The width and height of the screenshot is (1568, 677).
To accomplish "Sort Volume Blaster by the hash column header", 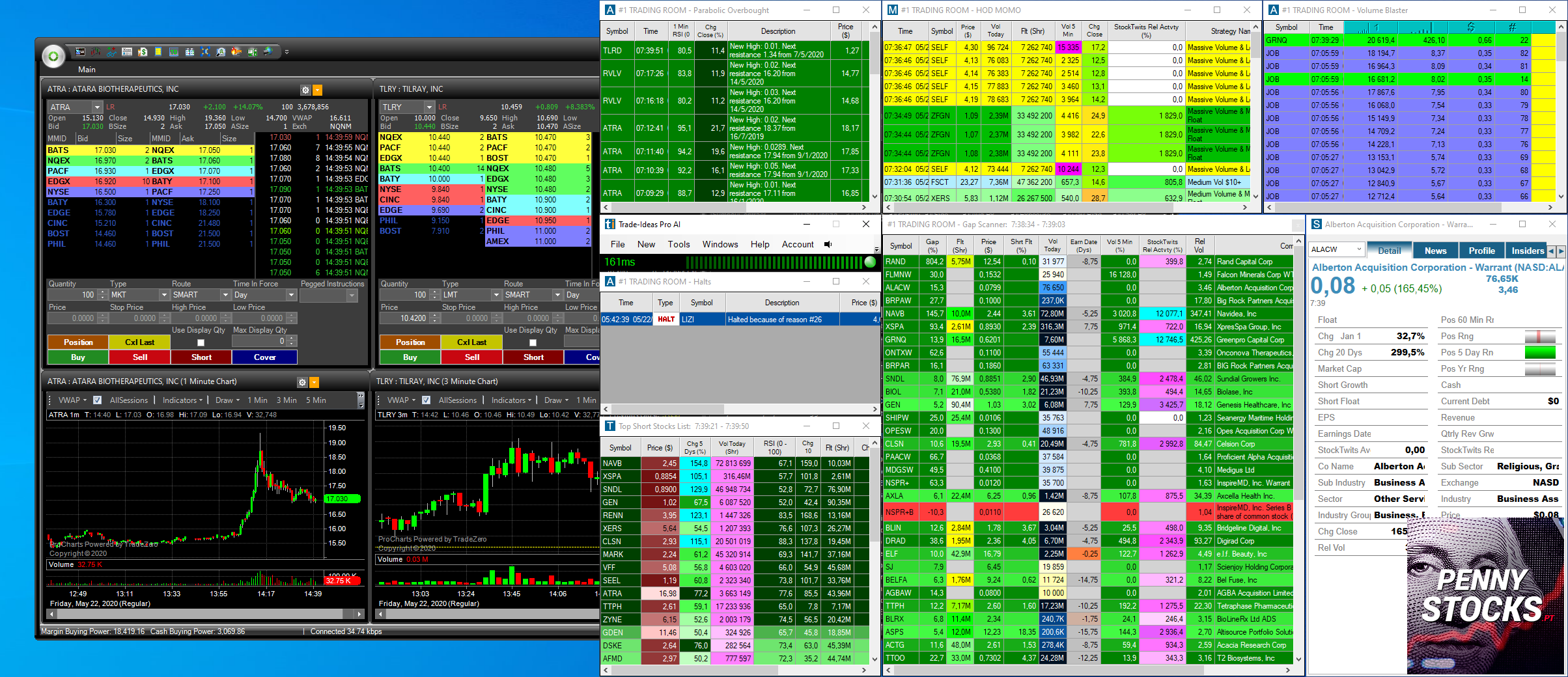I will [x=1512, y=27].
